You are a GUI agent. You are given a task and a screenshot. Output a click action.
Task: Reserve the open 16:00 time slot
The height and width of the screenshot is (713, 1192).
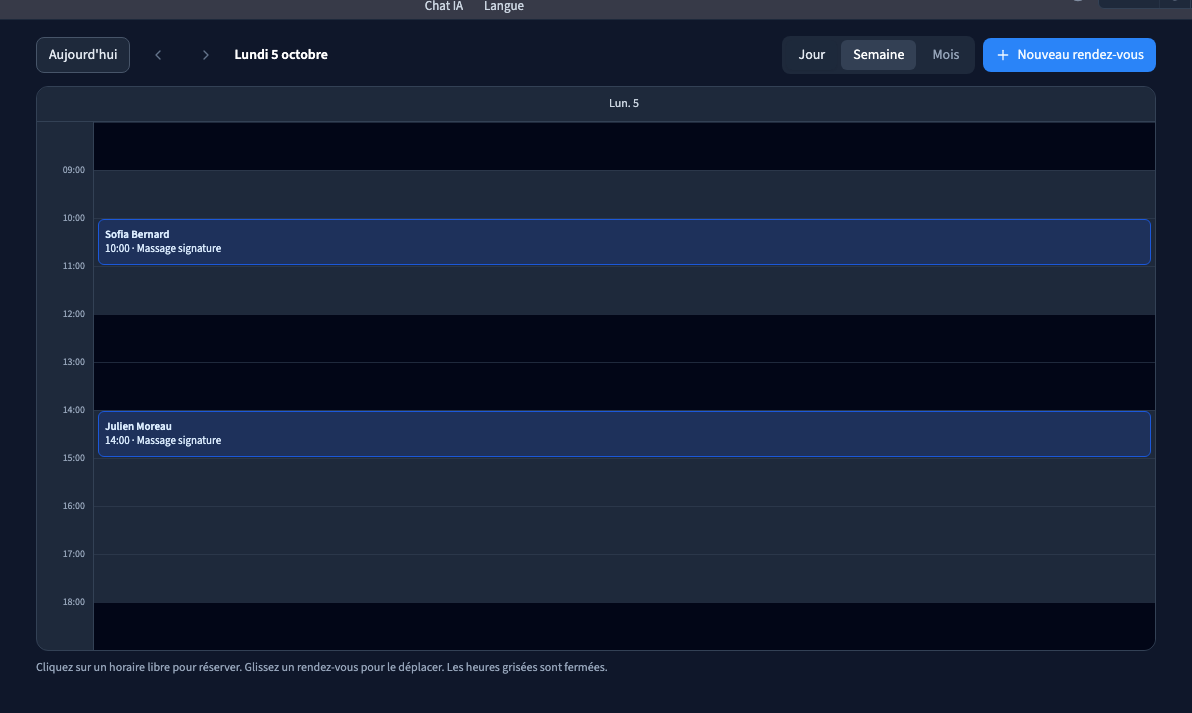pyautogui.click(x=624, y=530)
